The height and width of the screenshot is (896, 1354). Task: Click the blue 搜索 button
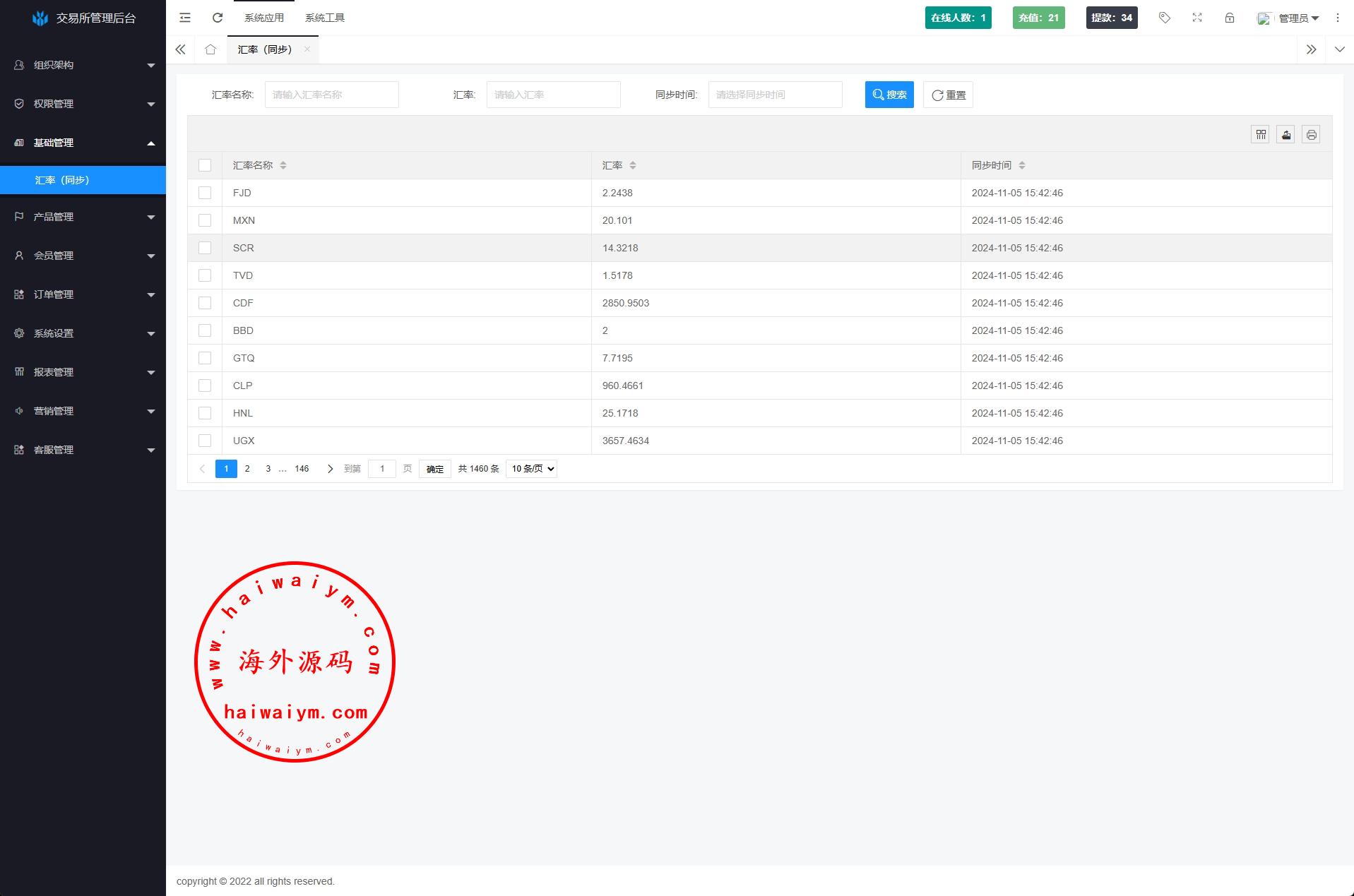click(889, 95)
